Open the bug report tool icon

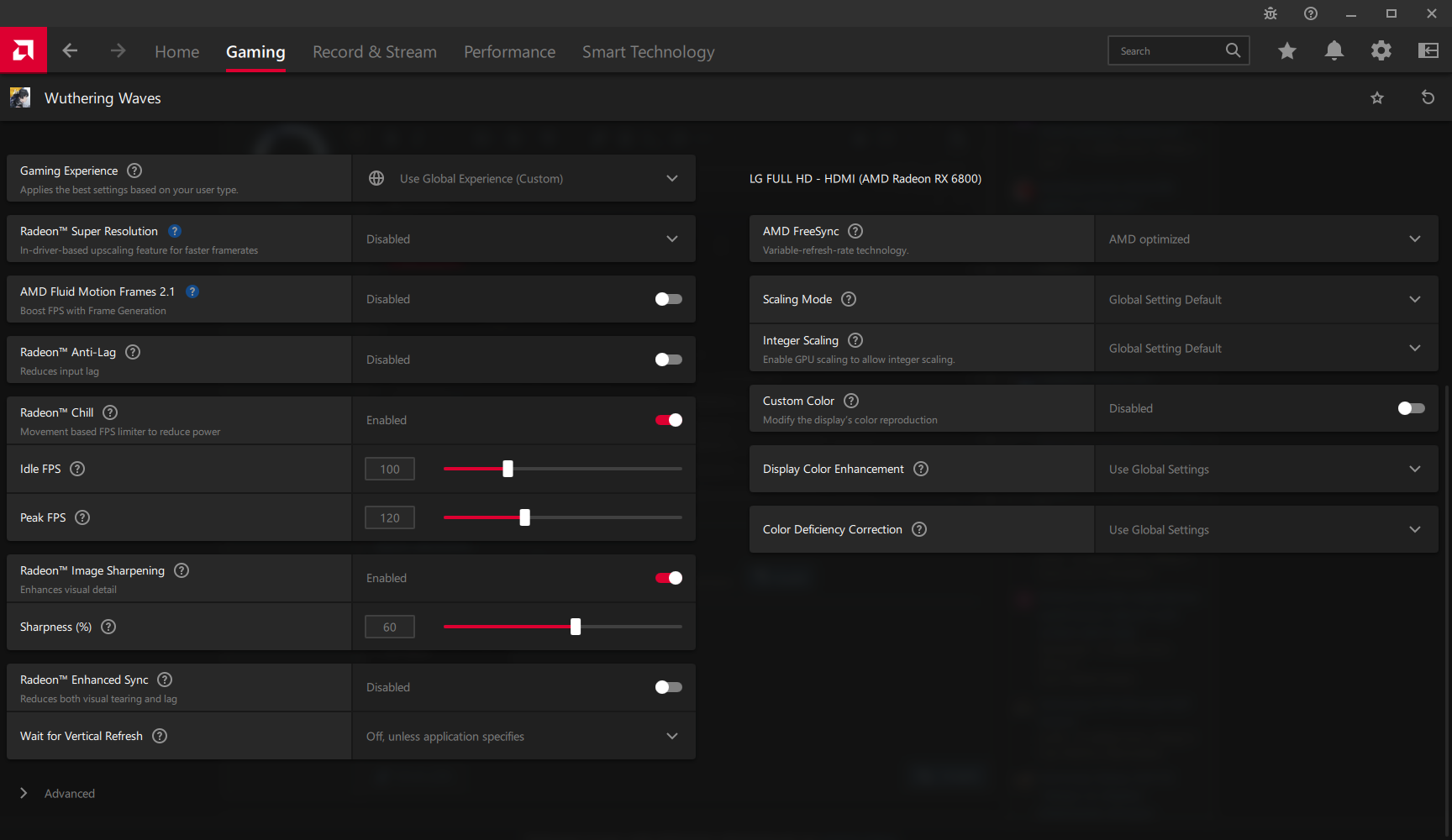pos(1270,13)
